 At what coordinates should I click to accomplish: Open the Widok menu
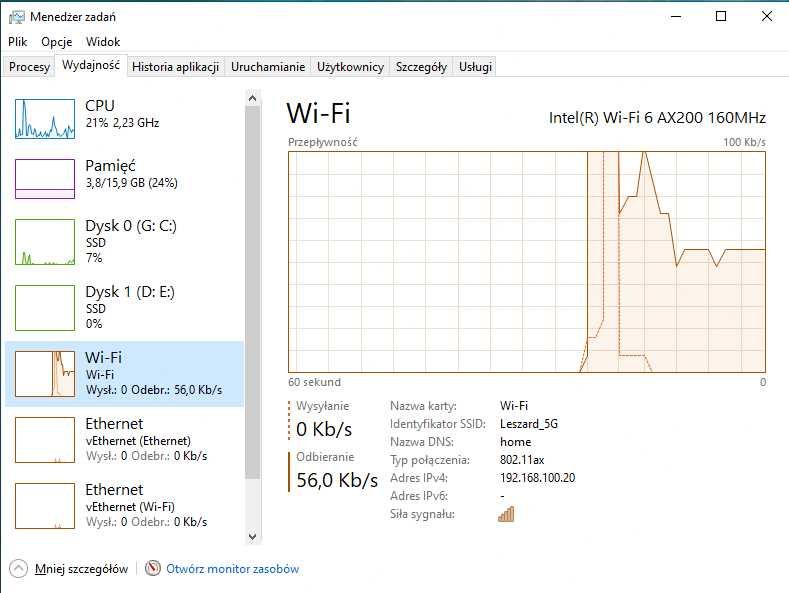coord(103,42)
